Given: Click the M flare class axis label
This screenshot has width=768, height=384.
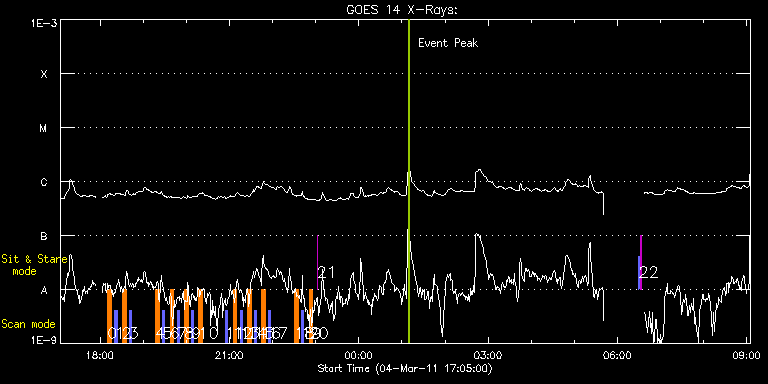Looking at the screenshot, I should point(44,128).
